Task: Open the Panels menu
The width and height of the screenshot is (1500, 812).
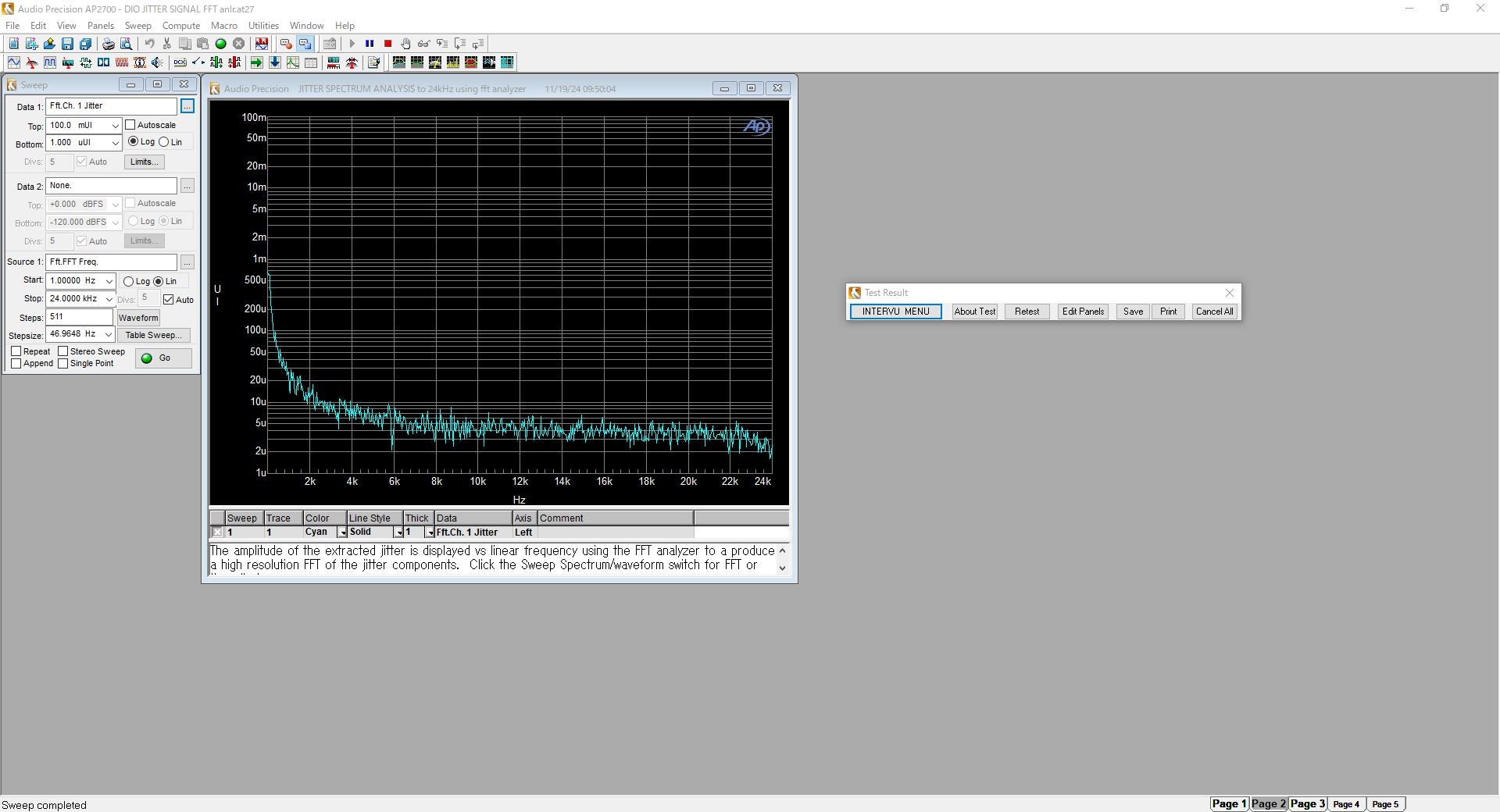Action: [x=101, y=26]
